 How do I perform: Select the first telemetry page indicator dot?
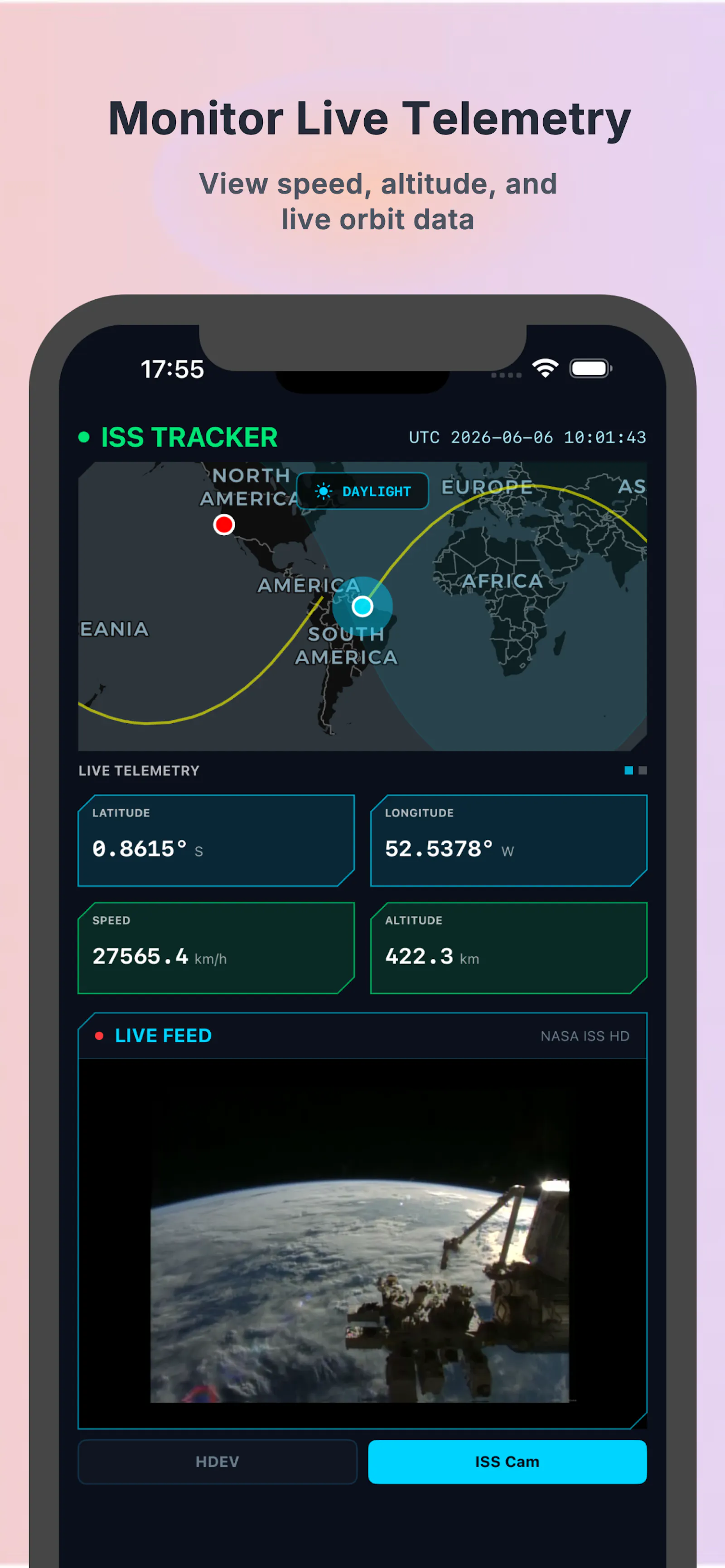coord(629,770)
